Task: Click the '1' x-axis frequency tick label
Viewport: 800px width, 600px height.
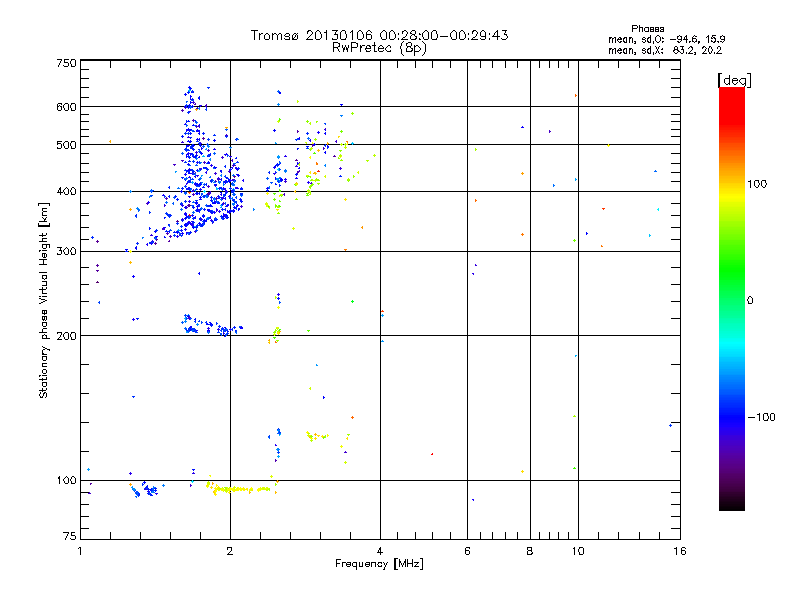Action: [81, 551]
